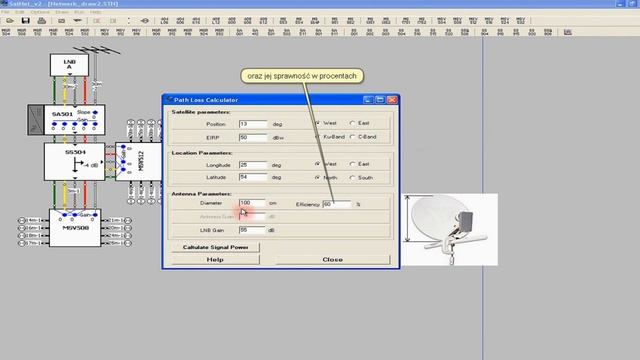The height and width of the screenshot is (360, 640).
Task: Select the MSV 908 component icon
Action: 104,32
